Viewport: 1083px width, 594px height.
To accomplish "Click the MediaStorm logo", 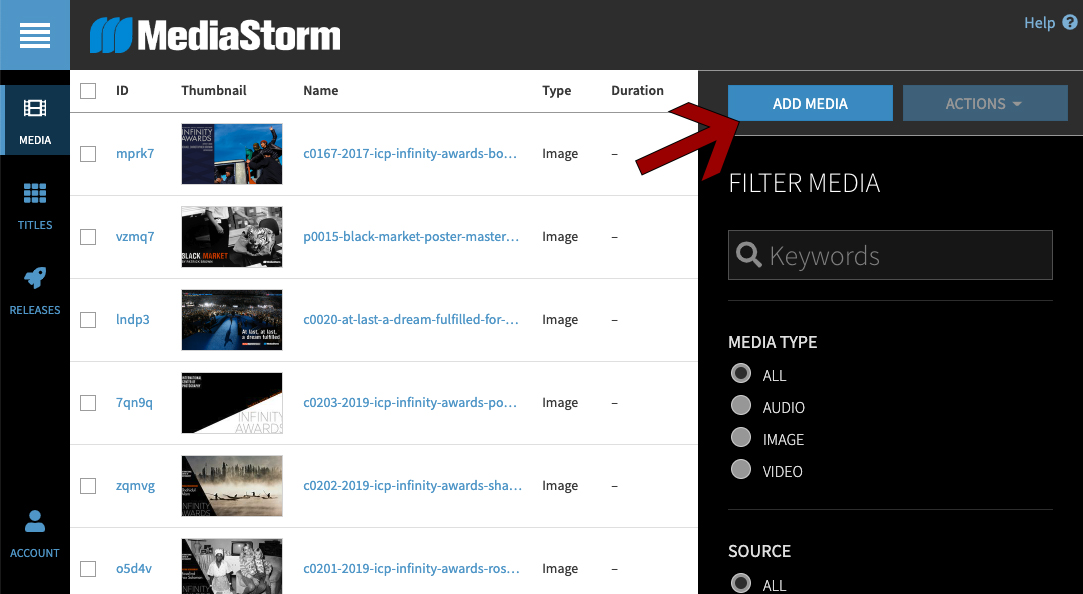I will 215,36.
